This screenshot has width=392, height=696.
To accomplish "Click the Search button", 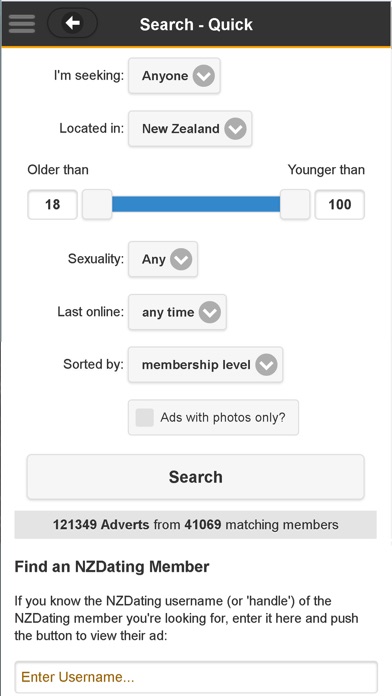I will [195, 477].
